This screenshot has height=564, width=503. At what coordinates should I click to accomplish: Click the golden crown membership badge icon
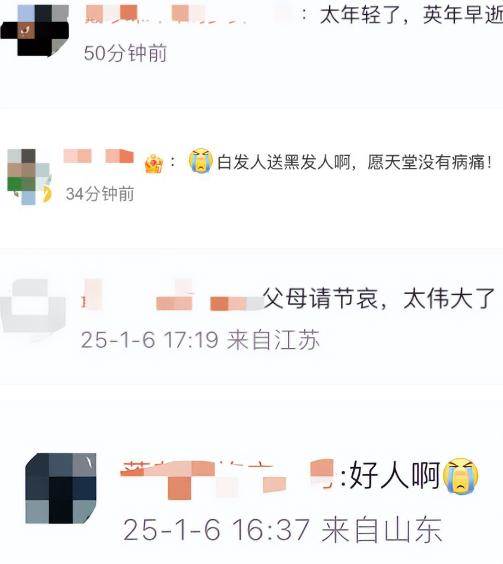[x=154, y=164]
